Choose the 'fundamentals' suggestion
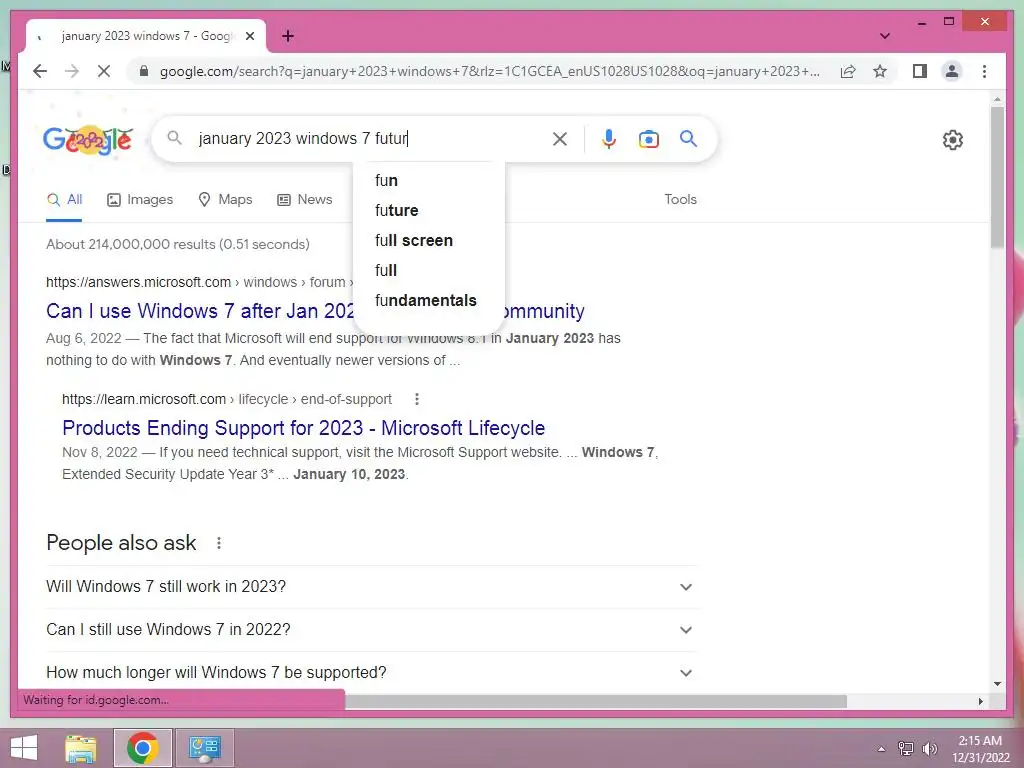Viewport: 1024px width, 768px height. (x=429, y=300)
